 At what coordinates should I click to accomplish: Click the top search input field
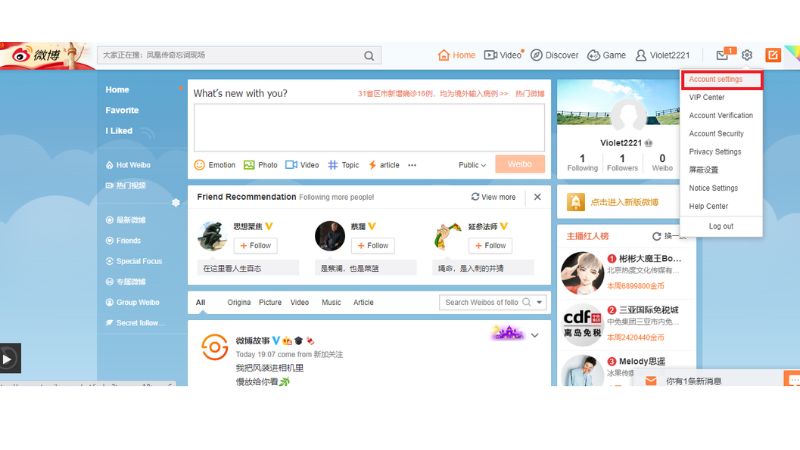231,55
